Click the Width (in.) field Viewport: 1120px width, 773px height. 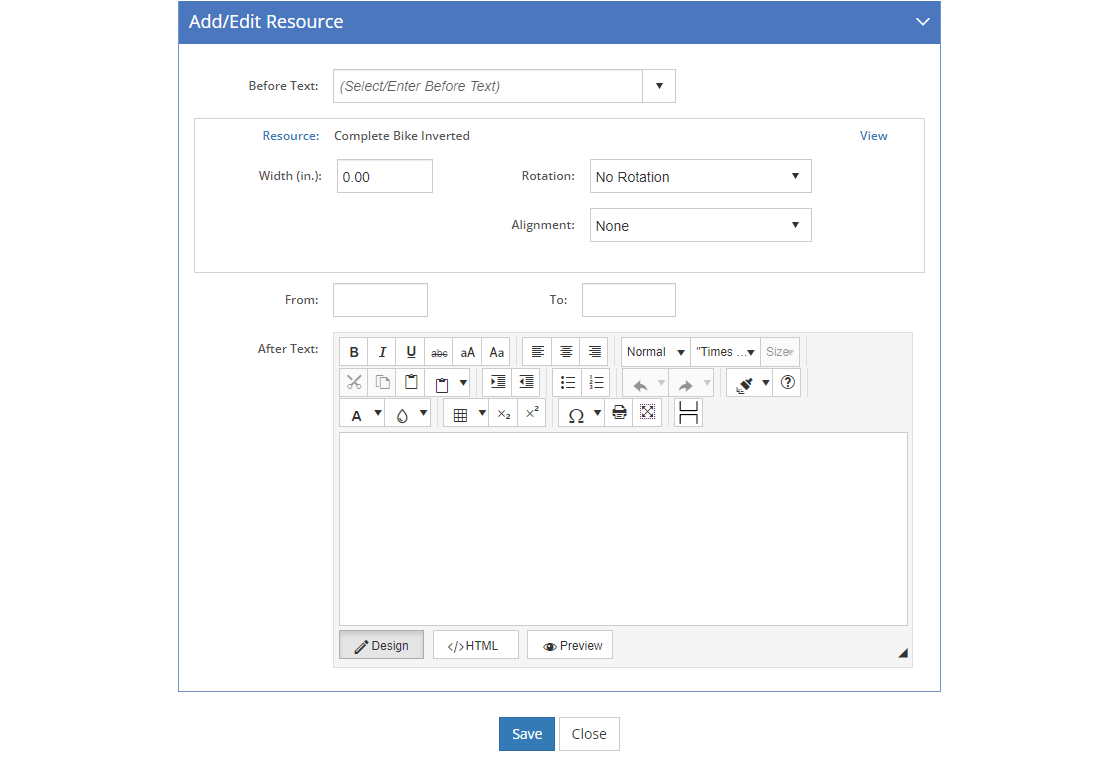tap(385, 176)
